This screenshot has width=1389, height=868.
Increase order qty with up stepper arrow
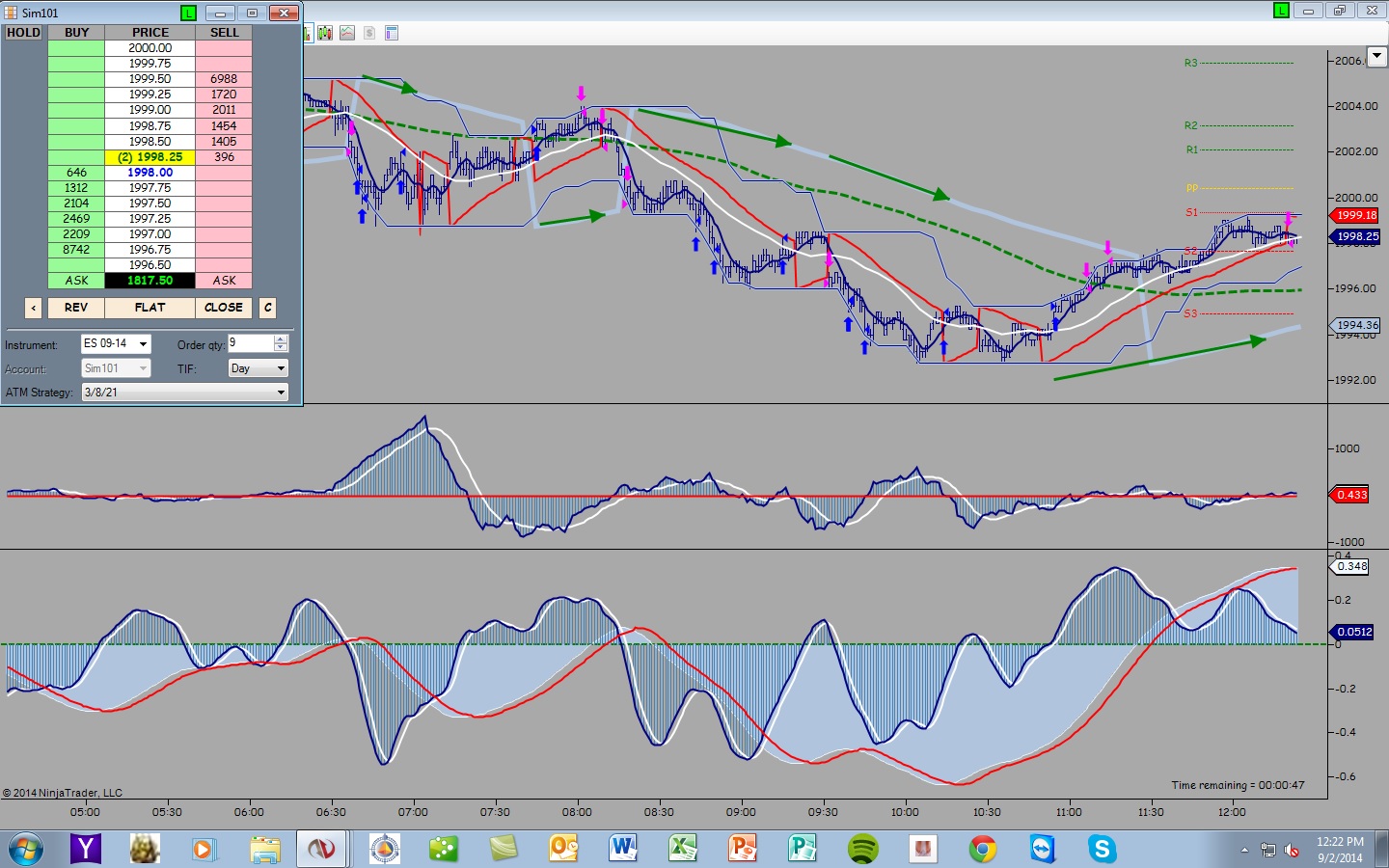pos(281,339)
